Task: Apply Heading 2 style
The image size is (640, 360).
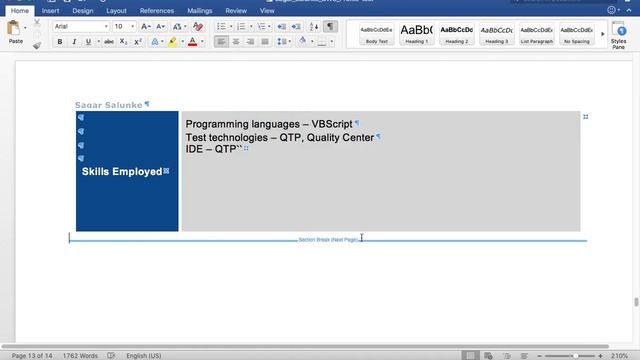Action: click(x=456, y=34)
